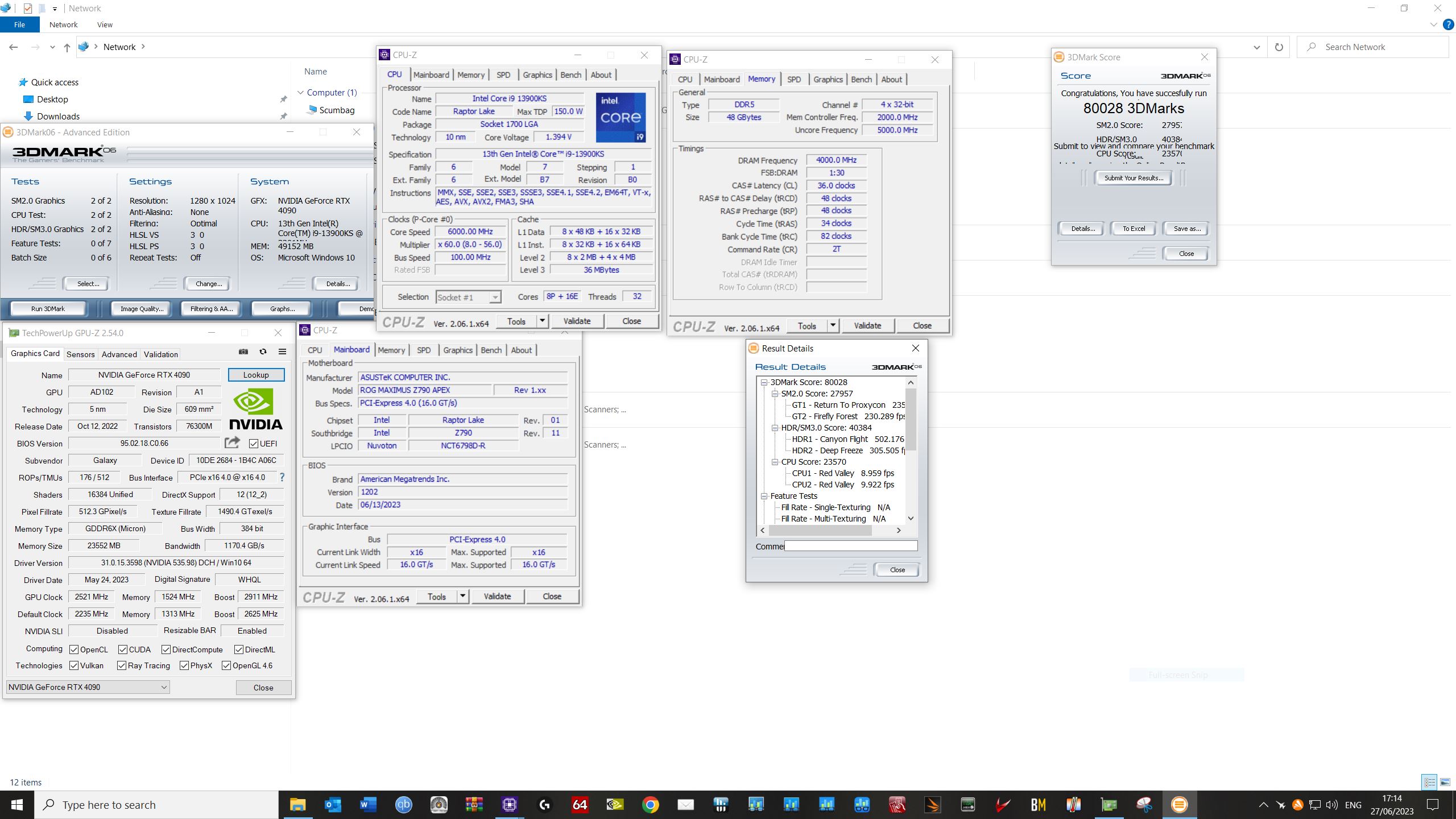Toggle the DirectCompute checkbox
The image size is (1456, 819).
[166, 650]
